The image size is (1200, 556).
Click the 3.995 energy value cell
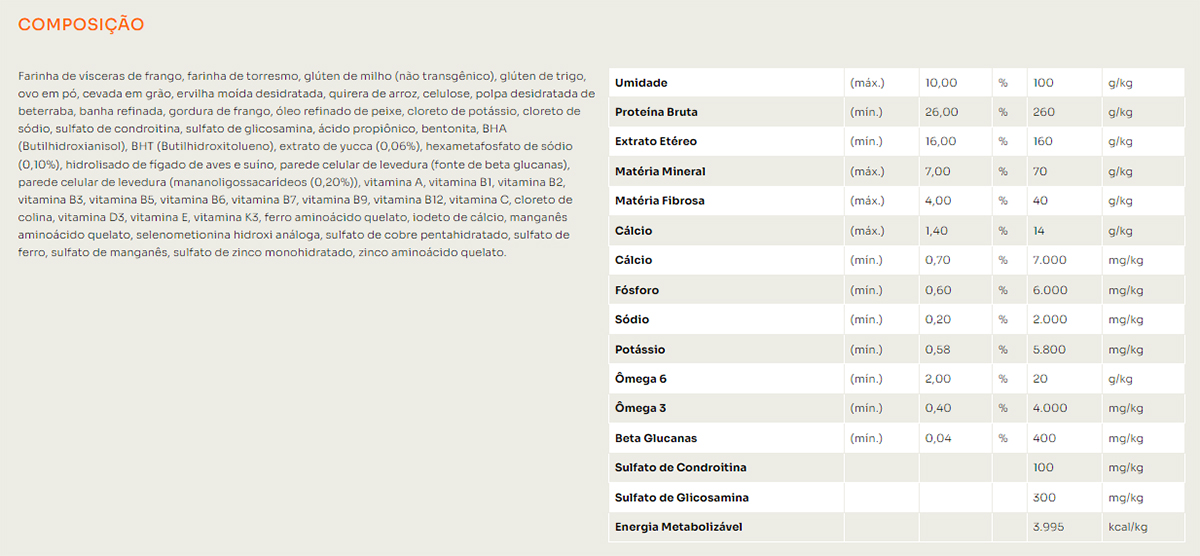(x=1050, y=527)
